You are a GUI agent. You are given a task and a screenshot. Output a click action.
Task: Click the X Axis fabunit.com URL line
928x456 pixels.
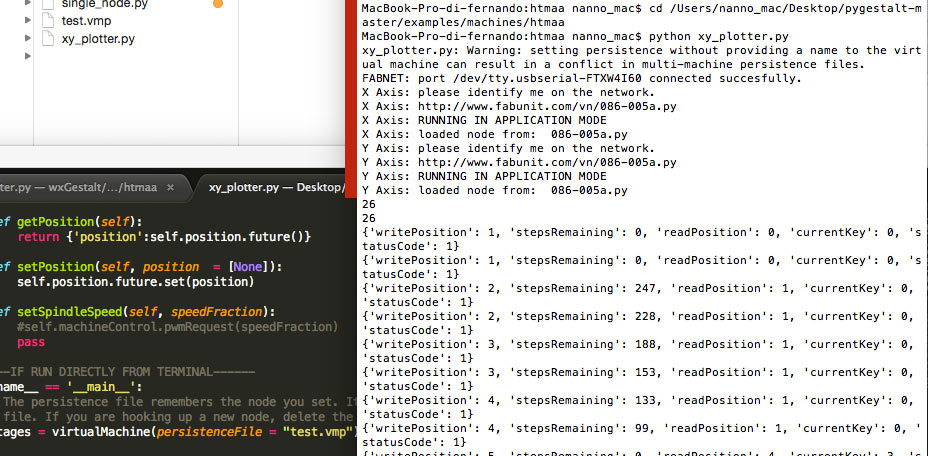[x=519, y=107]
